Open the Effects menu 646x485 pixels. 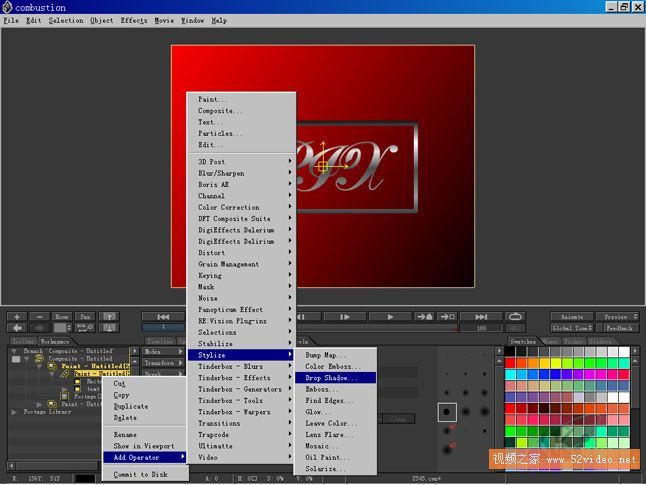click(133, 21)
